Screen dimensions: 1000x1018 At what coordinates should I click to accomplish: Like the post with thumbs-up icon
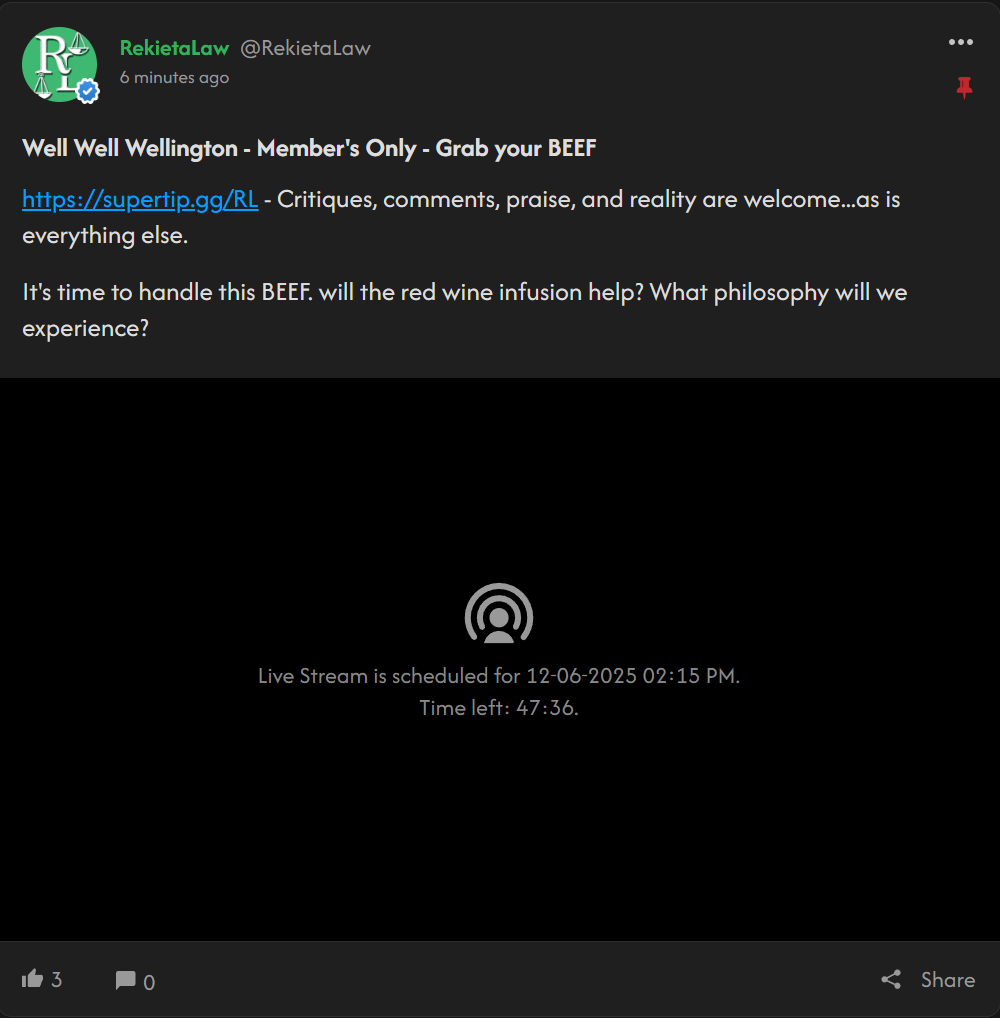click(x=32, y=978)
